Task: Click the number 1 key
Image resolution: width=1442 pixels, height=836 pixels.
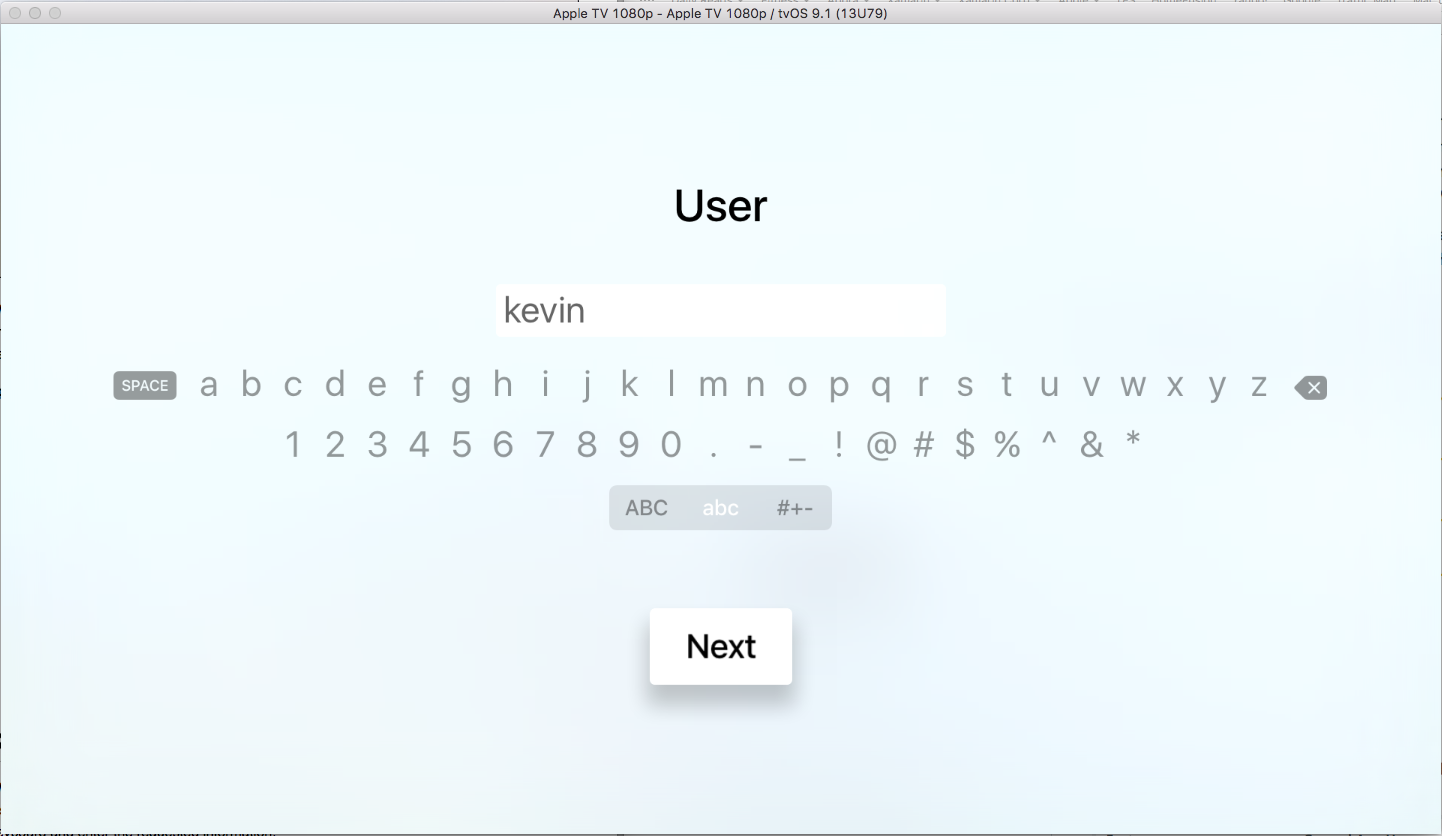Action: tap(293, 443)
